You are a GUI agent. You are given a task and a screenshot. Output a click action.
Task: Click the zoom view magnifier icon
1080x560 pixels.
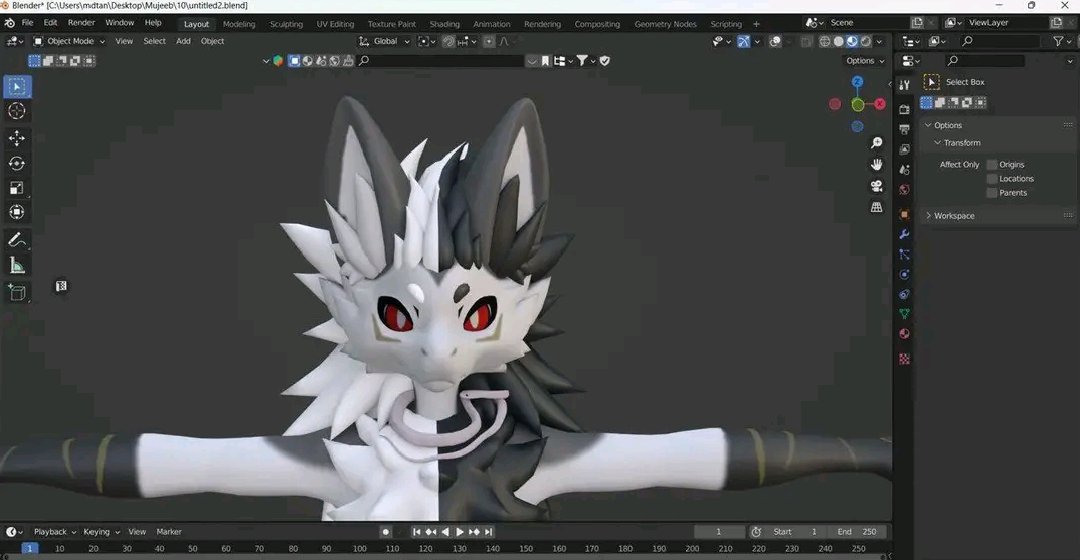click(x=876, y=143)
